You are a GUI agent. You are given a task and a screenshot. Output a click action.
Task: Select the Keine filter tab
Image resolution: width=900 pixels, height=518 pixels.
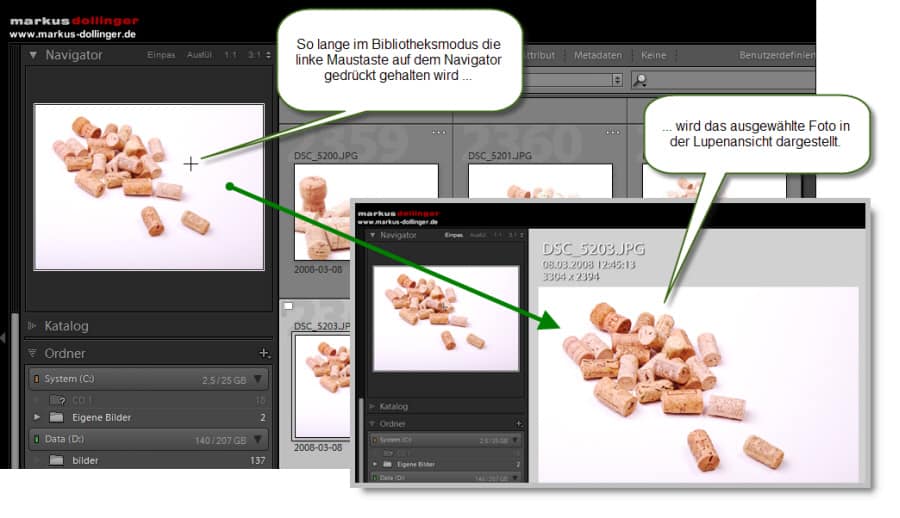pos(653,55)
